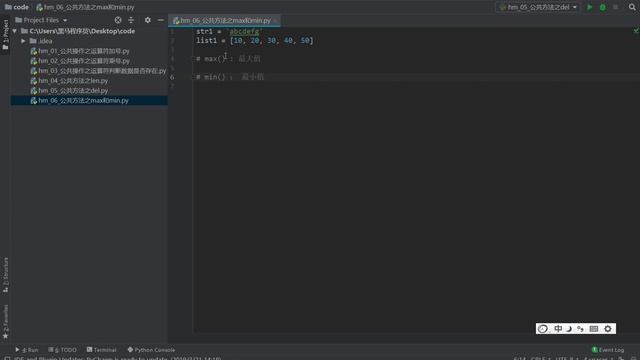Select hm_06 max&min.py in project tree

[89, 100]
